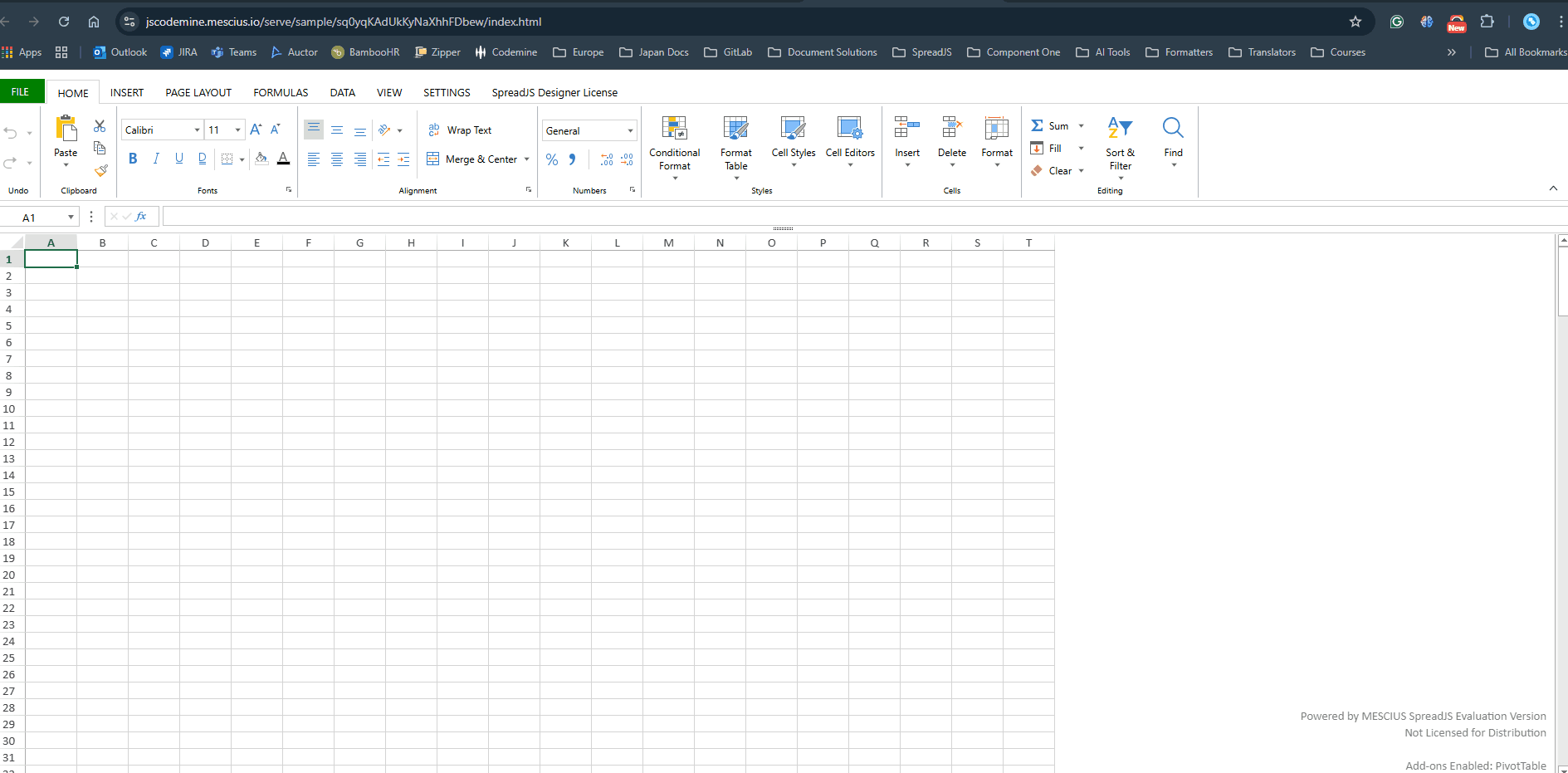Click the Merge & Center button
Image resolution: width=1568 pixels, height=773 pixels.
[x=471, y=159]
